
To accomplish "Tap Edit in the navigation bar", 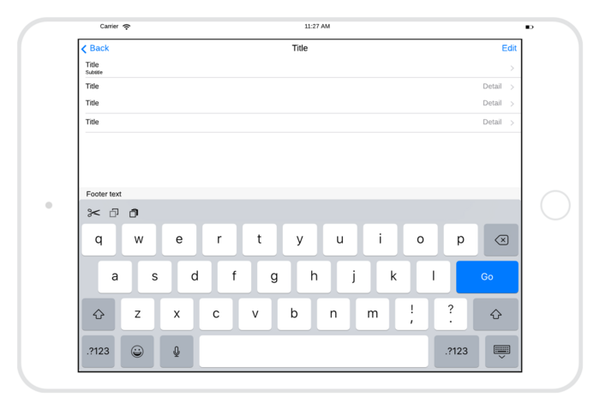I will (x=509, y=48).
